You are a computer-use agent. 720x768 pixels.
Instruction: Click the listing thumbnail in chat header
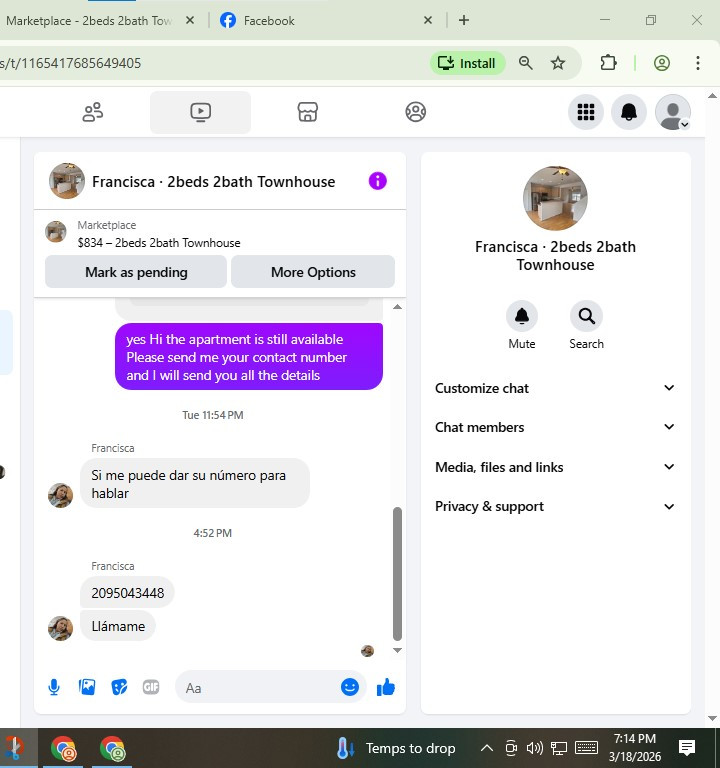click(67, 181)
